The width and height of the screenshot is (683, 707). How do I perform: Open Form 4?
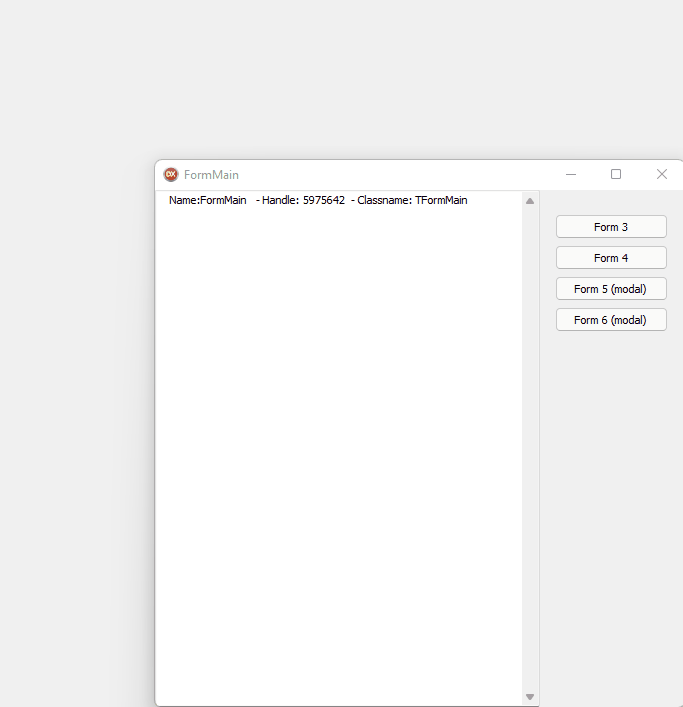[611, 258]
